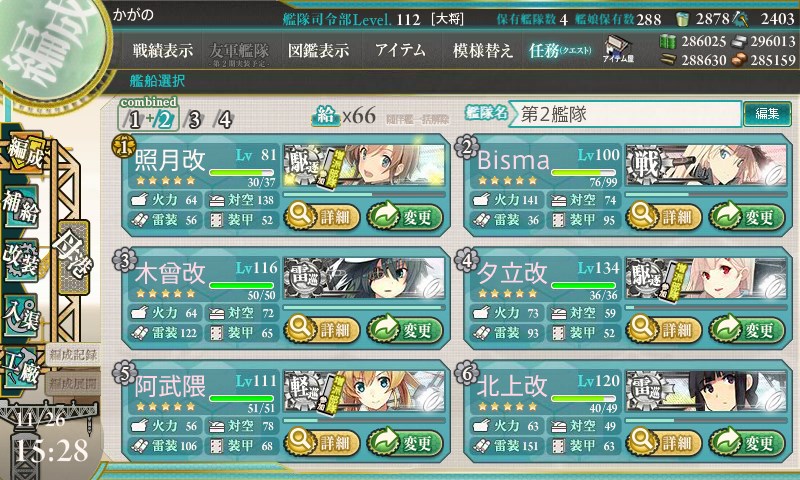Switch to fleet tab 4
This screenshot has height=480, width=800.
pyautogui.click(x=224, y=120)
